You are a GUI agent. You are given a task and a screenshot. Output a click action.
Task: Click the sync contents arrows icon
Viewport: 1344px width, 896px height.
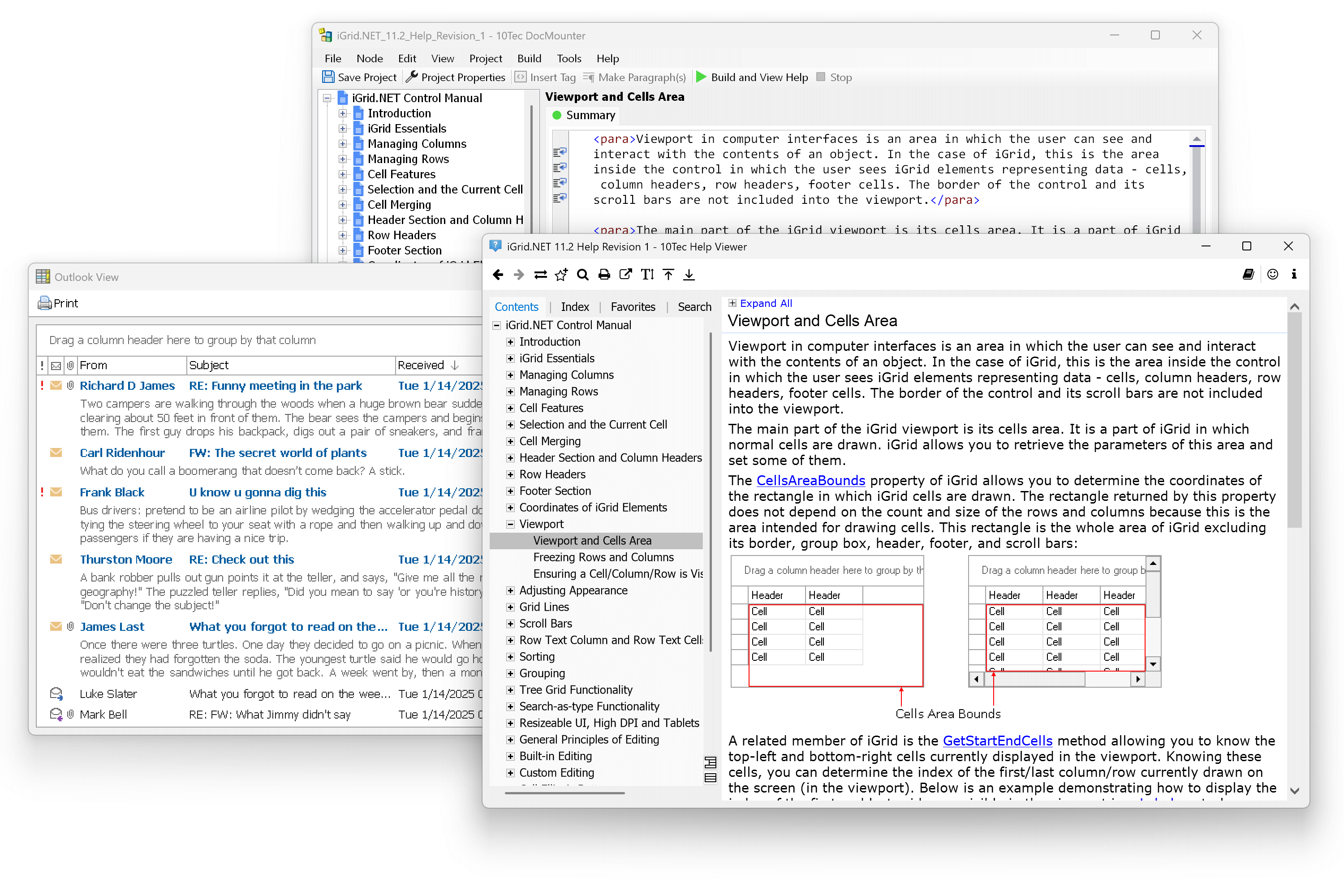click(540, 275)
